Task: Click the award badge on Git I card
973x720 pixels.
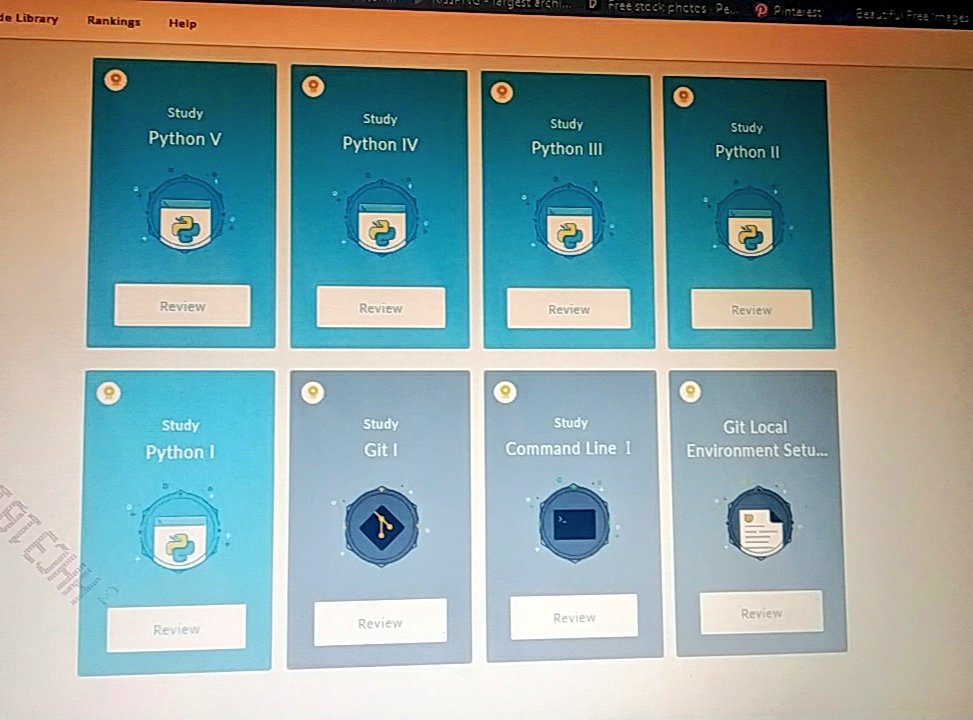Action: (312, 392)
